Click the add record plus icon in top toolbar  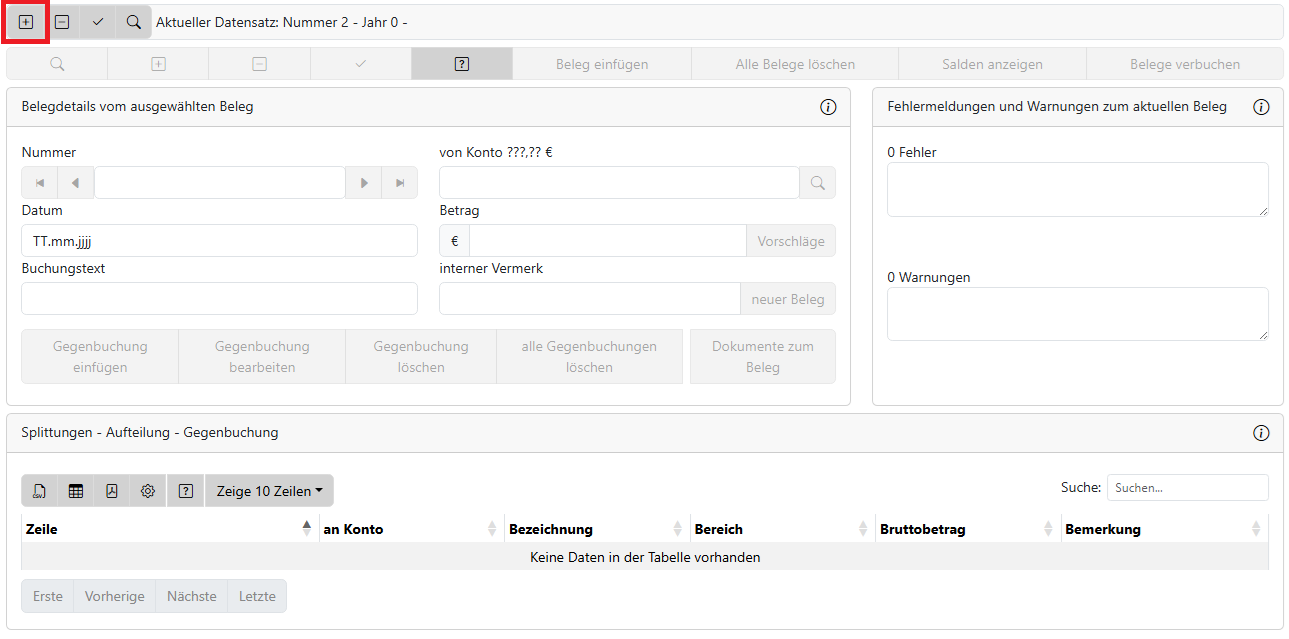[26, 22]
